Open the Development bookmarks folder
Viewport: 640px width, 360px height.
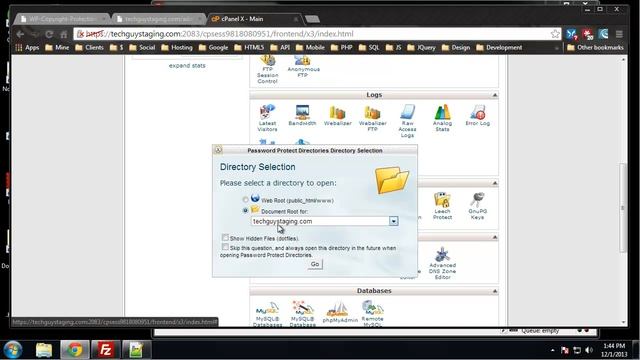point(499,48)
